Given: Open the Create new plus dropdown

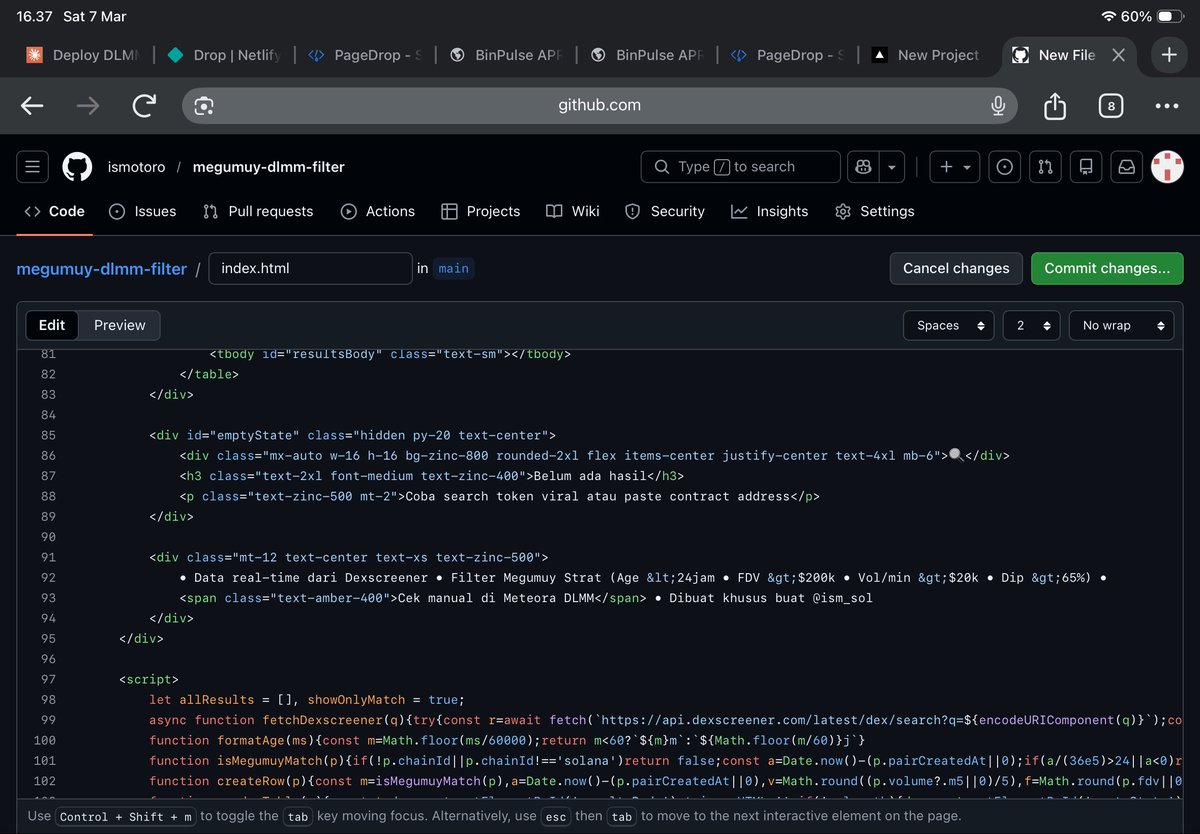Looking at the screenshot, I should pyautogui.click(x=955, y=167).
